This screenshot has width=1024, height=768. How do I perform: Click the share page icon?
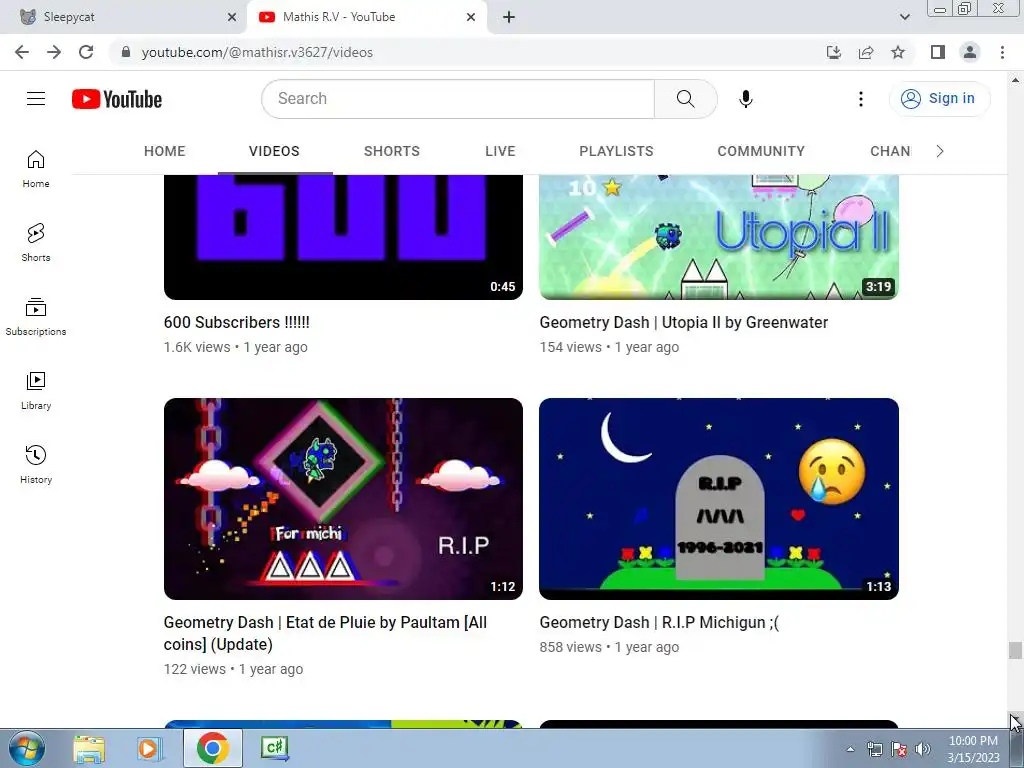866,52
